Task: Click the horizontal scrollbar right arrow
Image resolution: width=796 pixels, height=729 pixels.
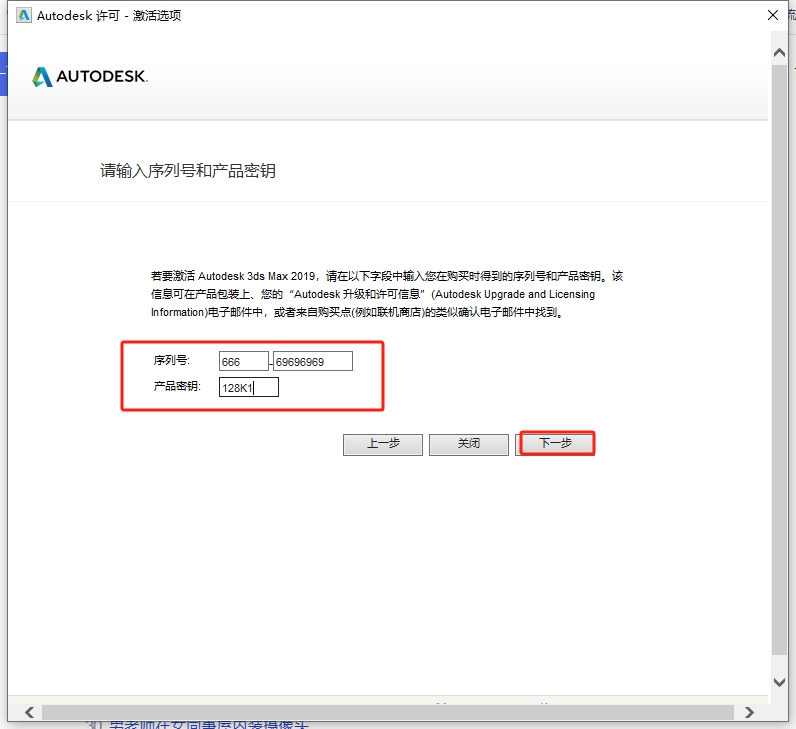Action: [x=749, y=712]
